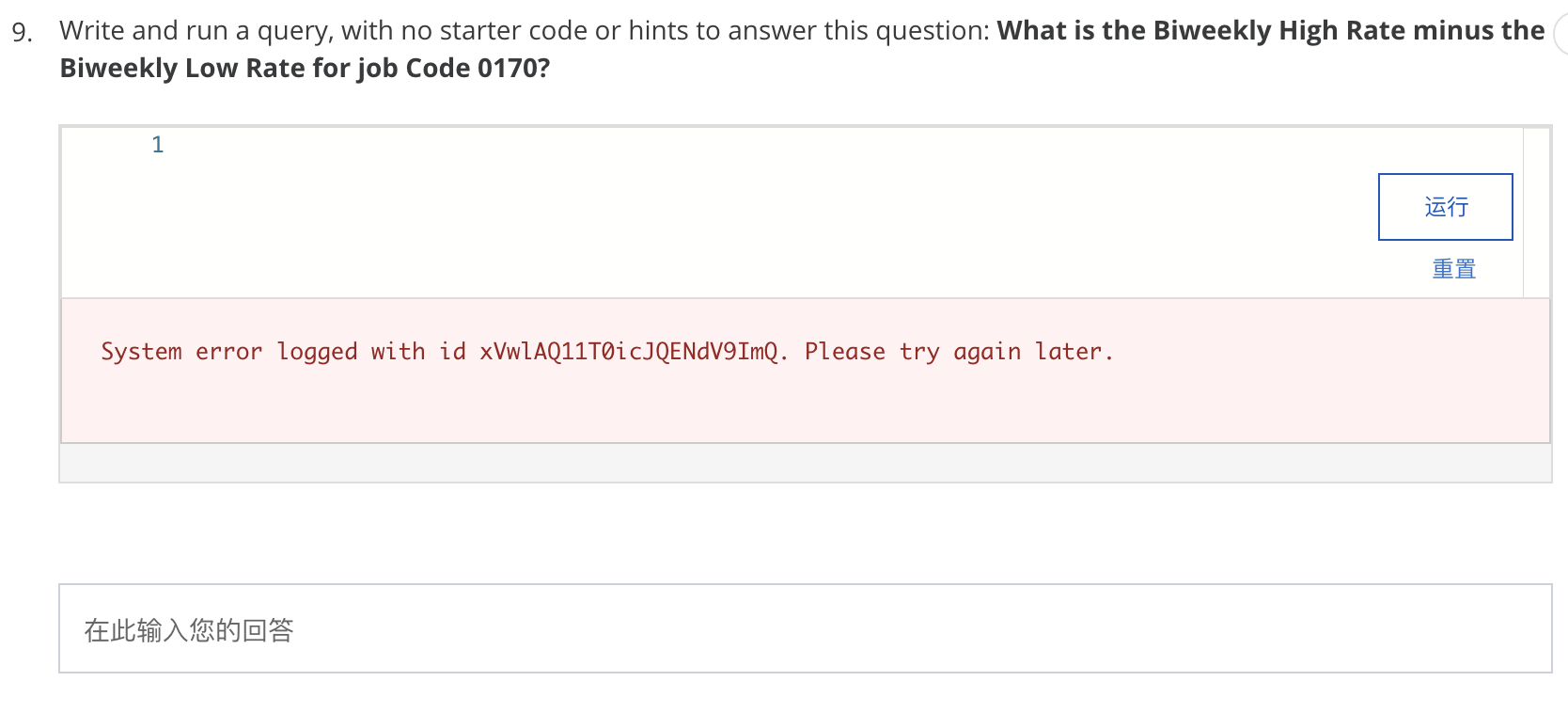Click the Run button's blue border area
1568x713 pixels.
(1380, 207)
